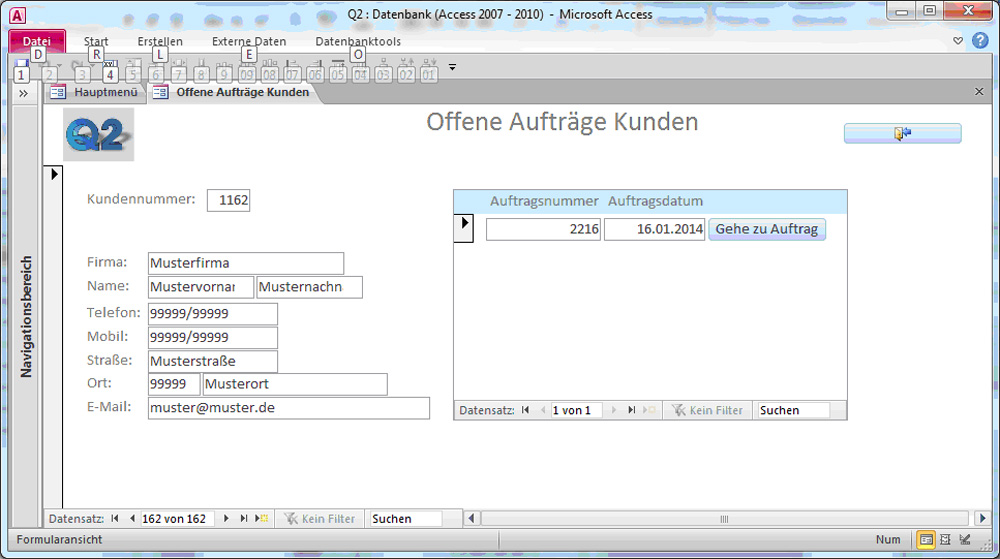
Task: Click the Q2 logo image
Action: [98, 134]
